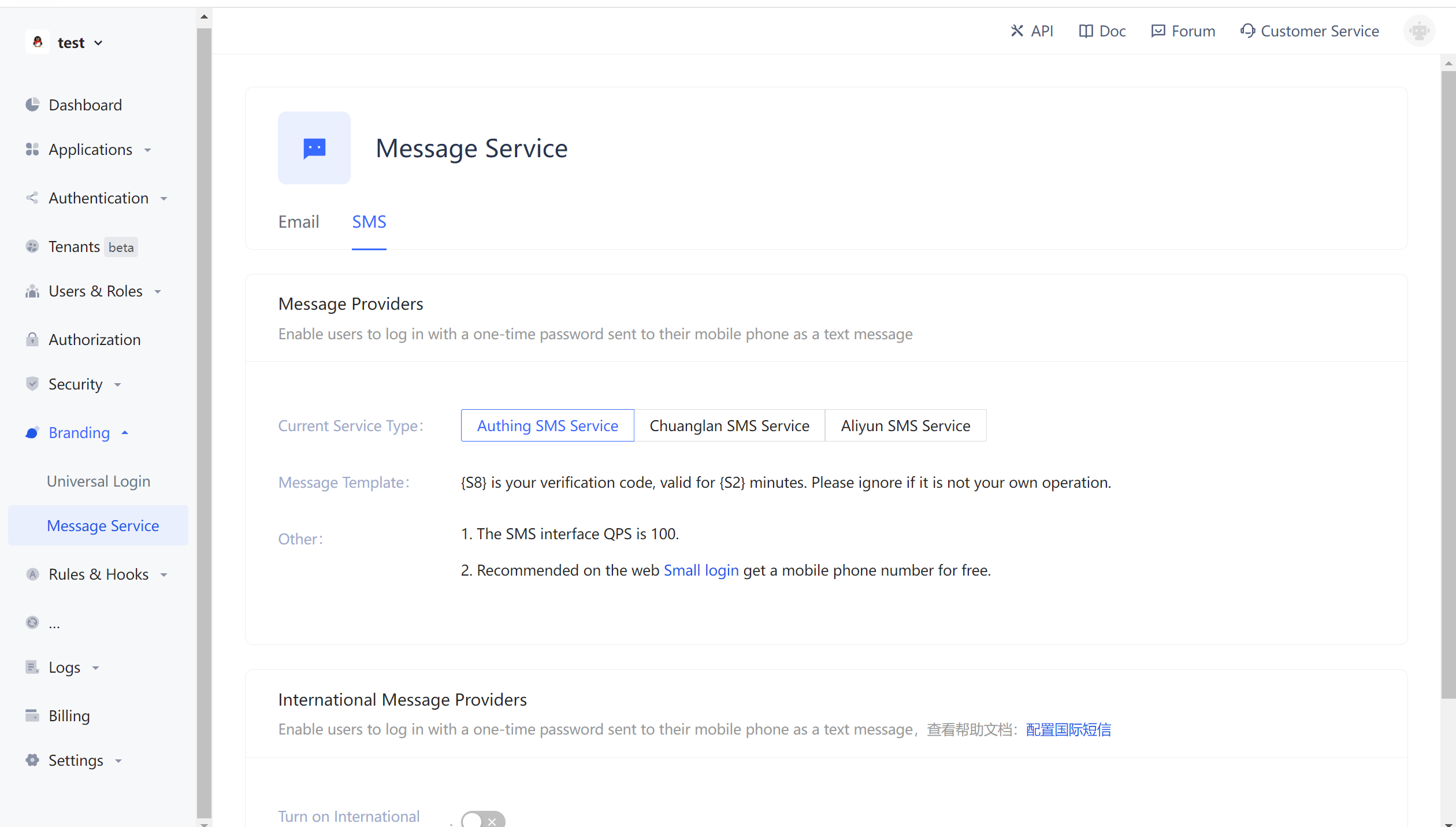The height and width of the screenshot is (827, 1456).
Task: Open the 配置国际短信 help link
Action: coord(1068,729)
